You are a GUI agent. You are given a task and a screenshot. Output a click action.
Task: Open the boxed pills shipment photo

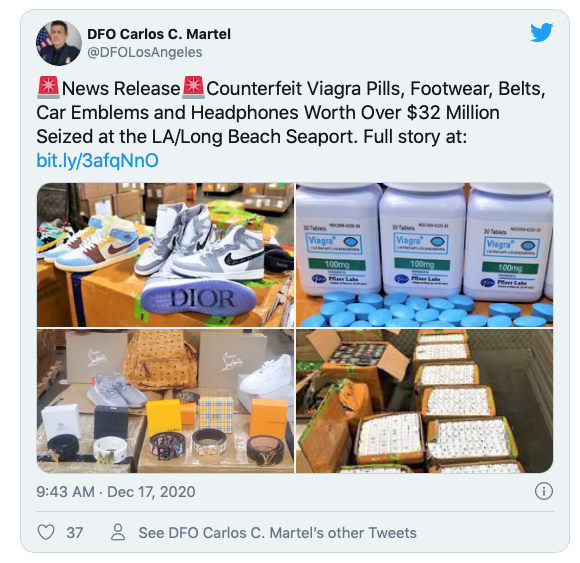tap(424, 401)
